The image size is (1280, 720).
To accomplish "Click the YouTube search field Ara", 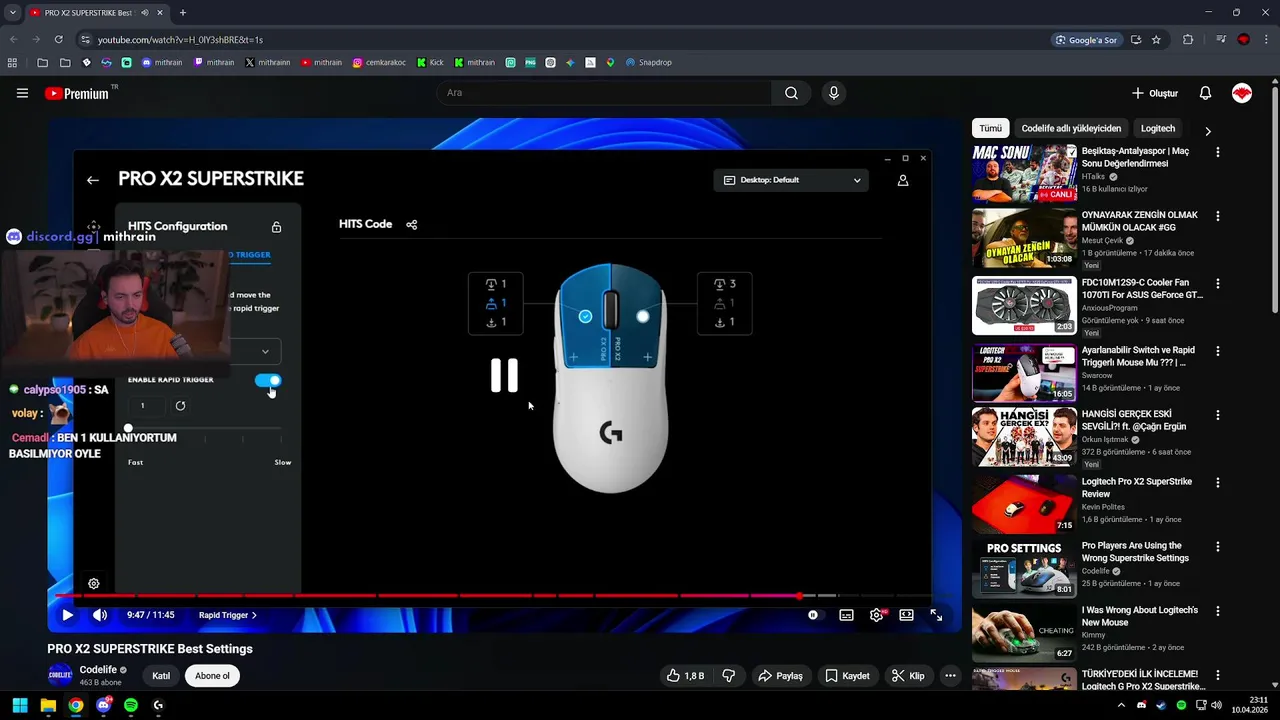I will [604, 93].
